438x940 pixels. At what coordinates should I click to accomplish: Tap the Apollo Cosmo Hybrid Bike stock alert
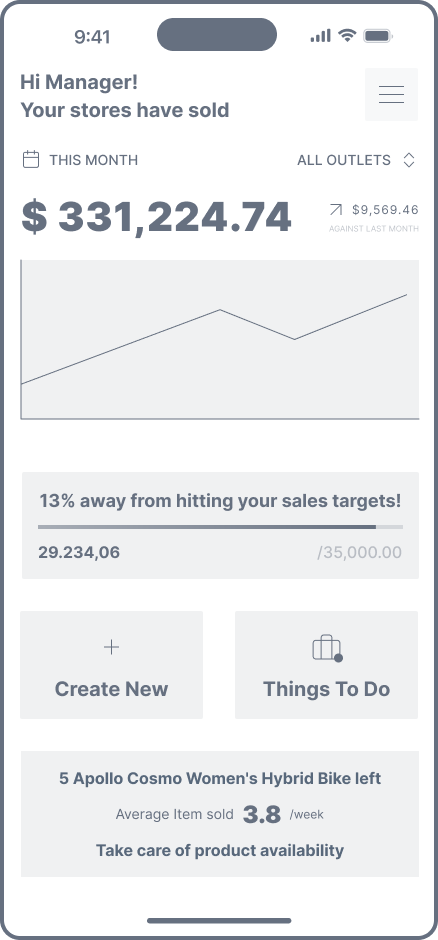click(x=220, y=814)
